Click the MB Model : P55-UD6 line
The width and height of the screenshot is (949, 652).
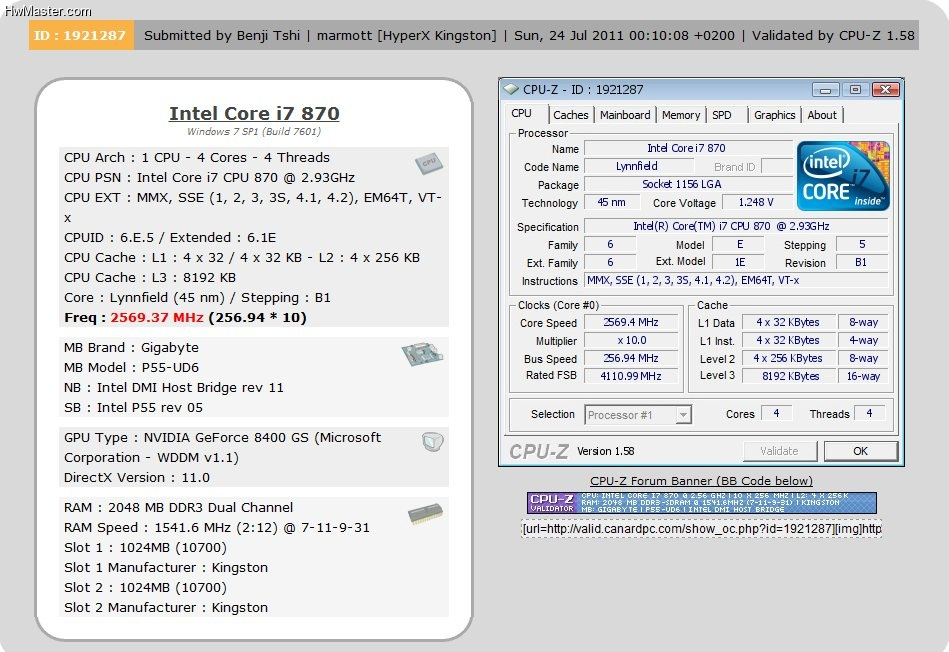pos(131,367)
